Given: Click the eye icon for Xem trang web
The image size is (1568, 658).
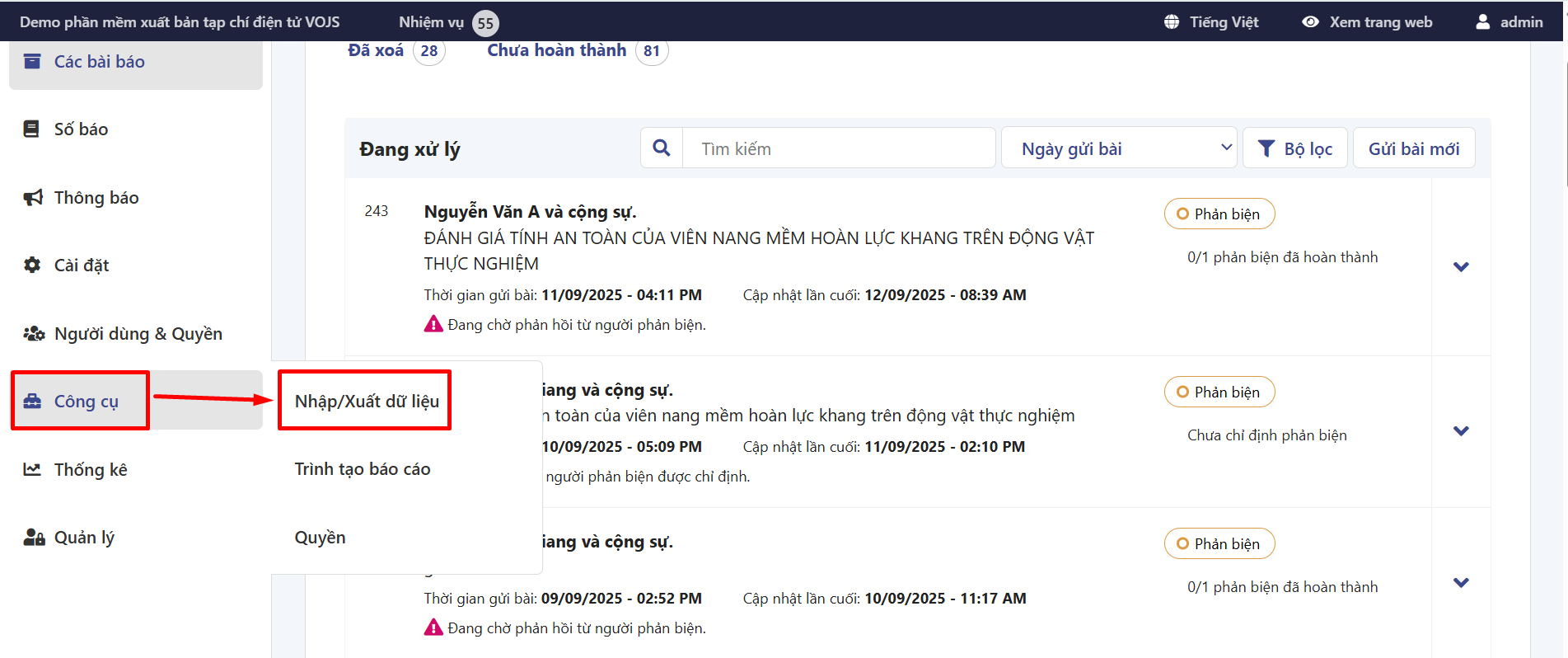Looking at the screenshot, I should pos(1310,22).
